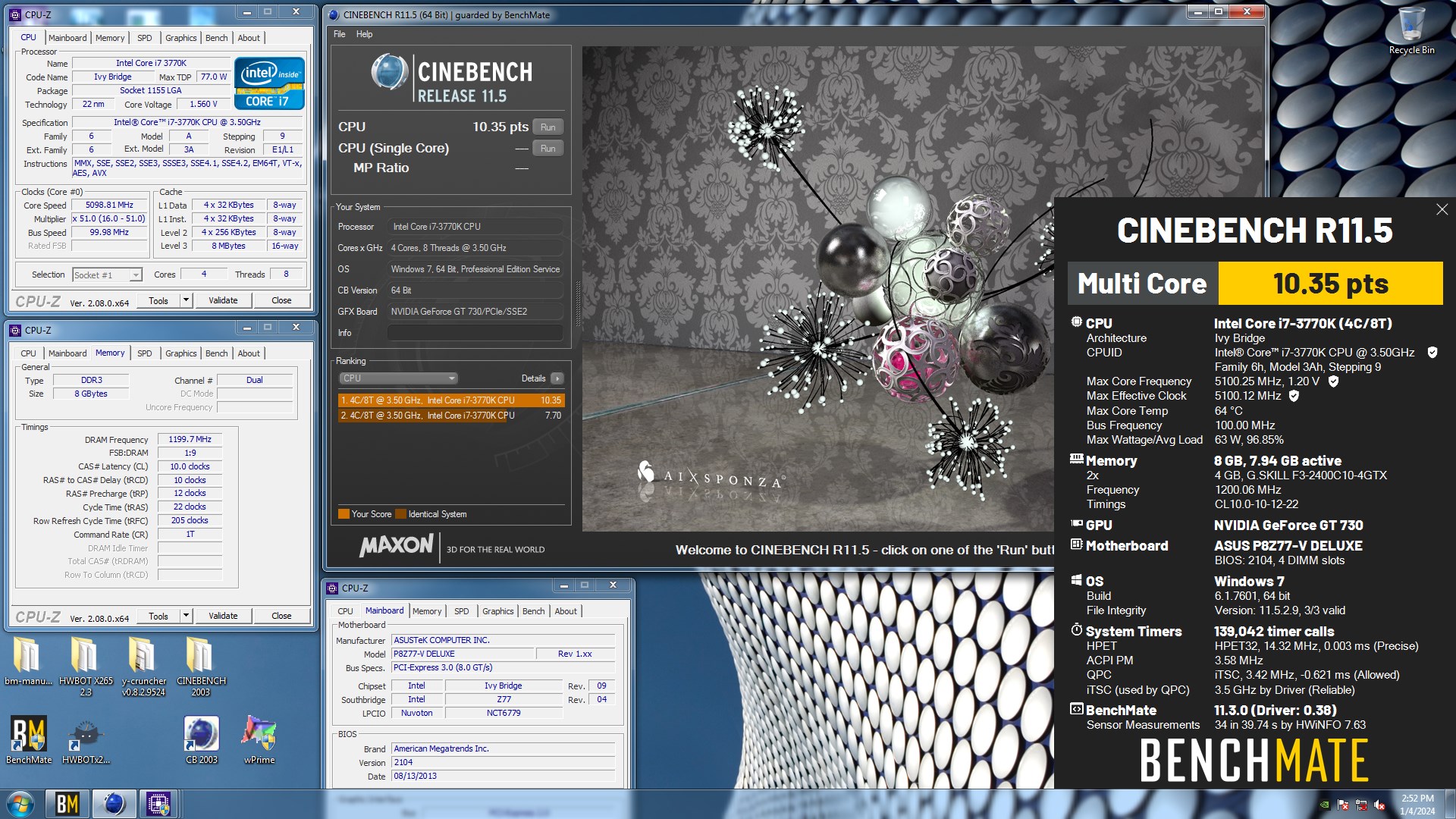This screenshot has height=819, width=1456.
Task: Click the Memory section icon in BenchMate panel
Action: [1076, 459]
